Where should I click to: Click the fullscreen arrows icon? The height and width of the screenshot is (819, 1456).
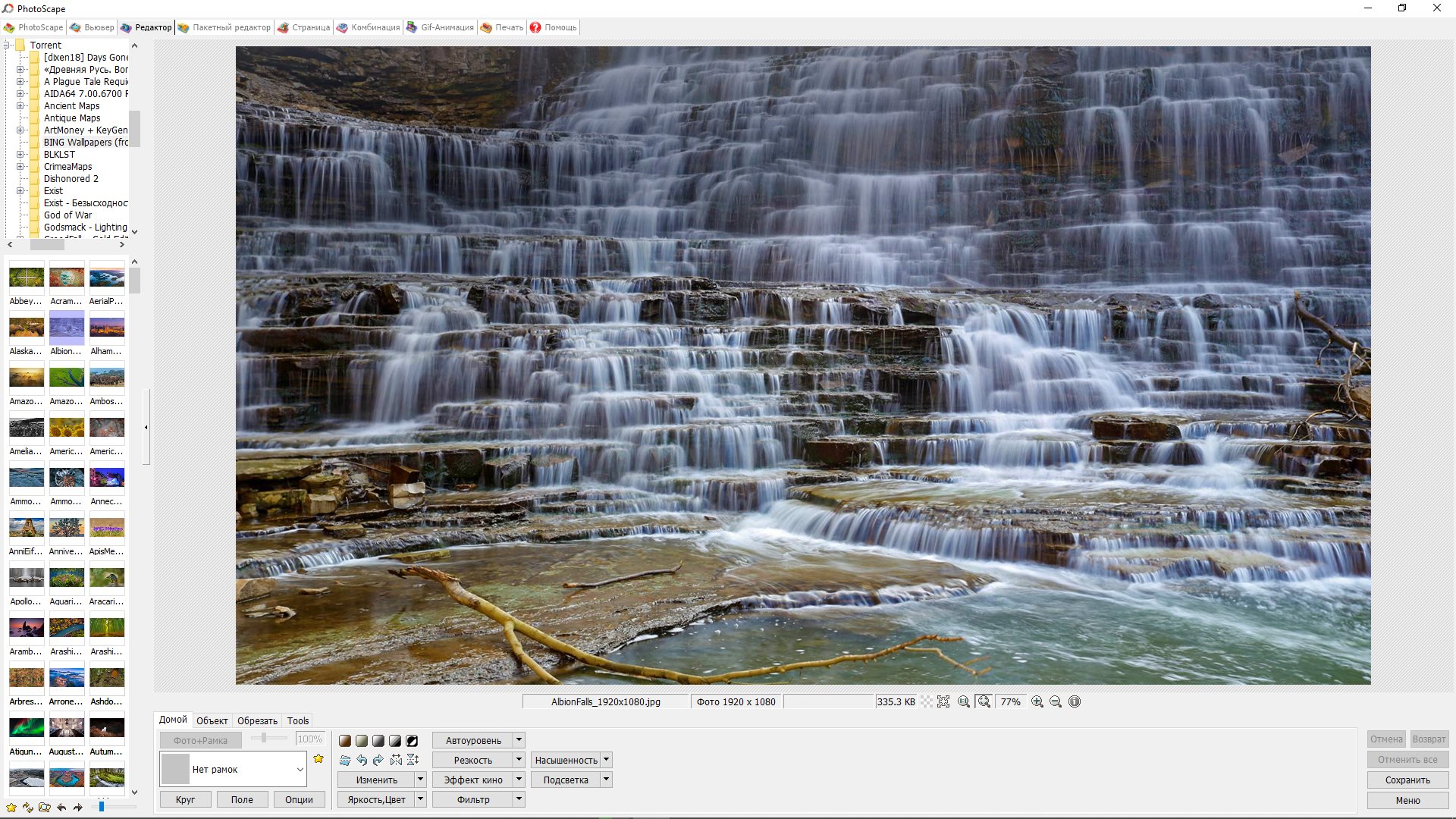point(943,702)
